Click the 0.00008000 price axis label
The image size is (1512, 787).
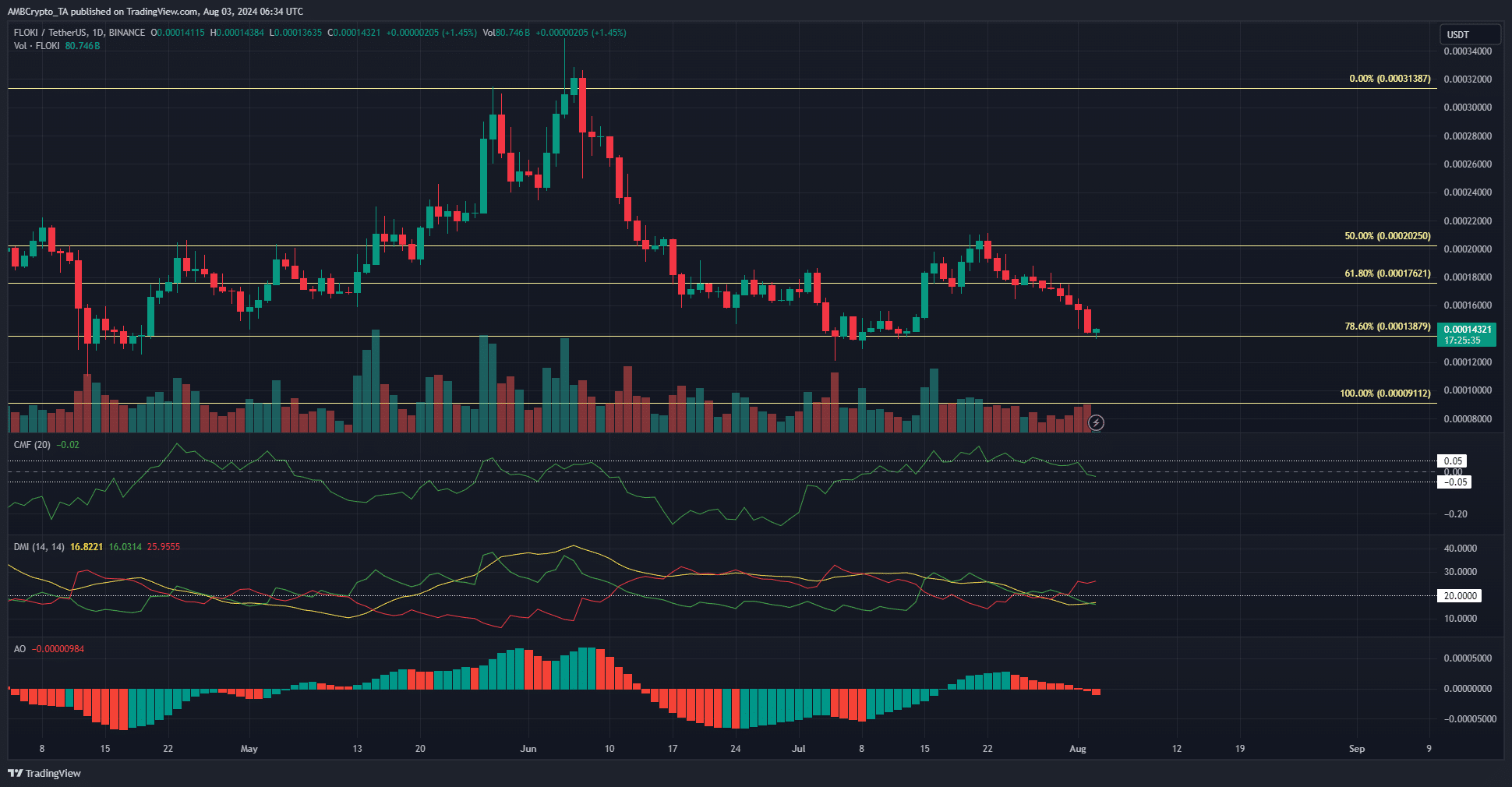[1468, 419]
